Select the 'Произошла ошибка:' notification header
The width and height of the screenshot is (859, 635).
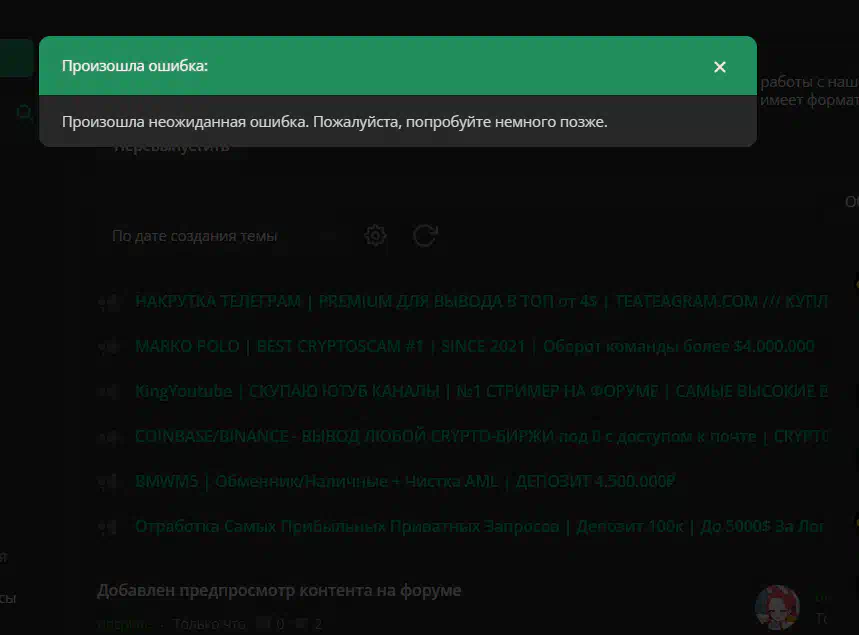tap(135, 66)
